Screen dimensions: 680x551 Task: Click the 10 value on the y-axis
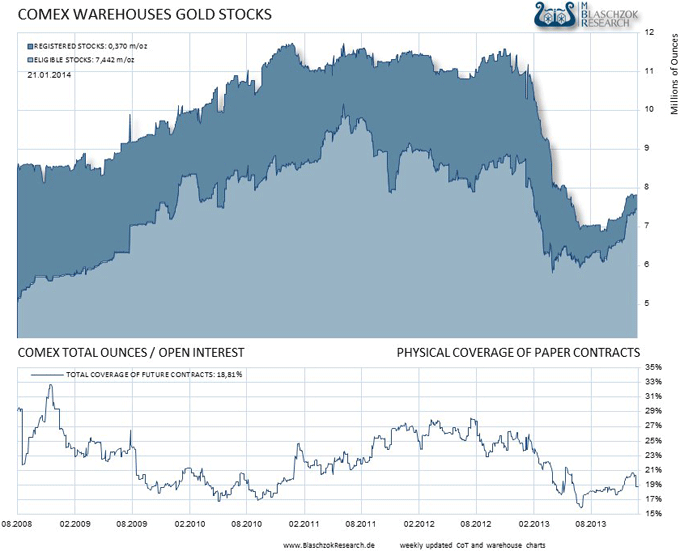point(649,109)
